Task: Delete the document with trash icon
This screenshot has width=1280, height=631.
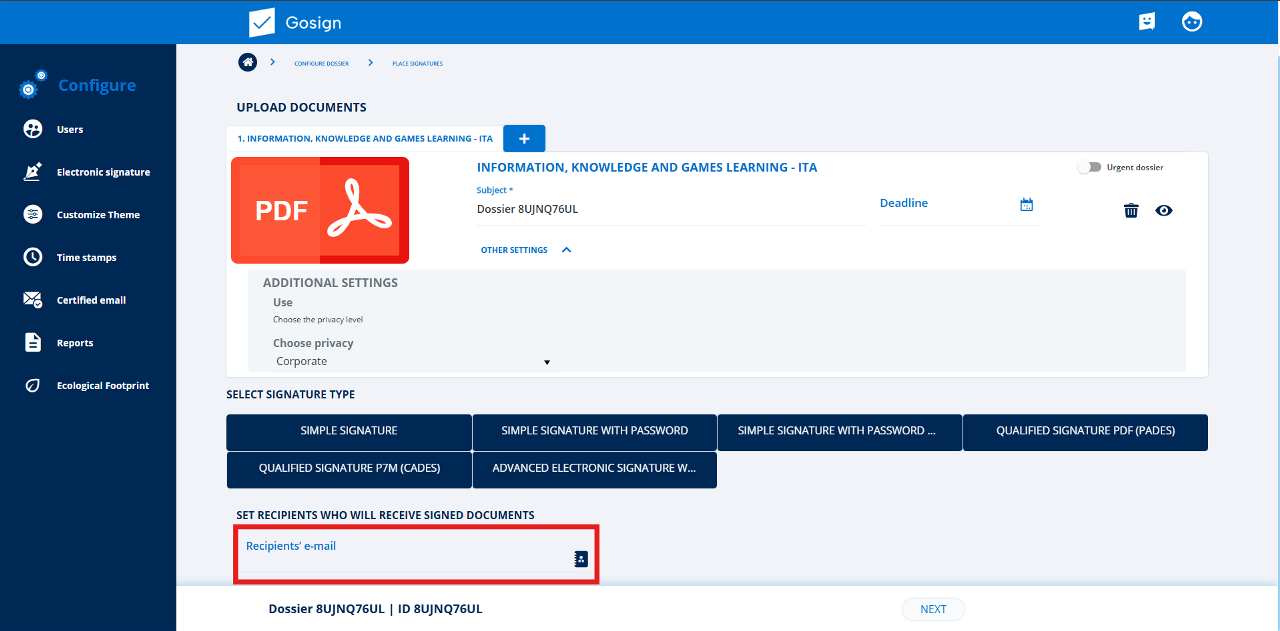Action: pos(1131,210)
